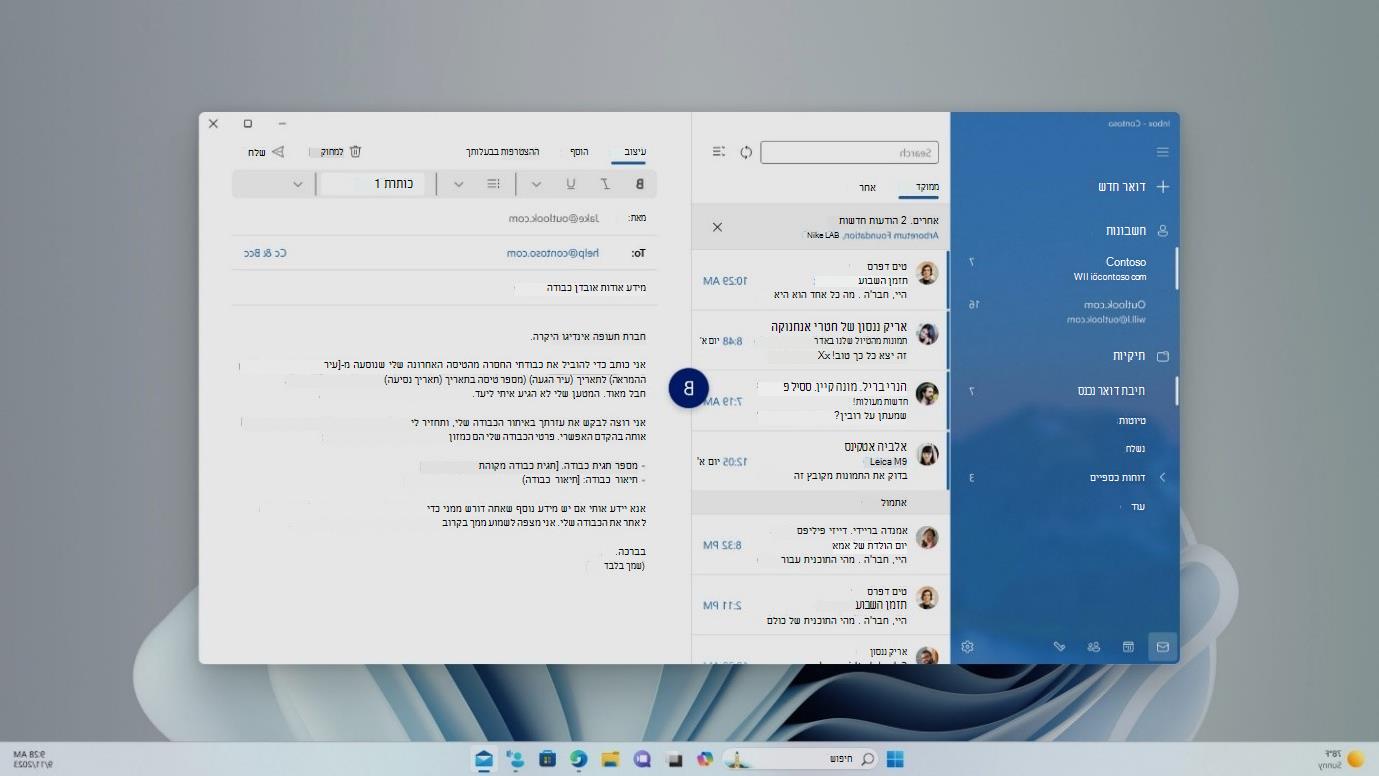Click the folders icon in sidebar

coord(1162,356)
